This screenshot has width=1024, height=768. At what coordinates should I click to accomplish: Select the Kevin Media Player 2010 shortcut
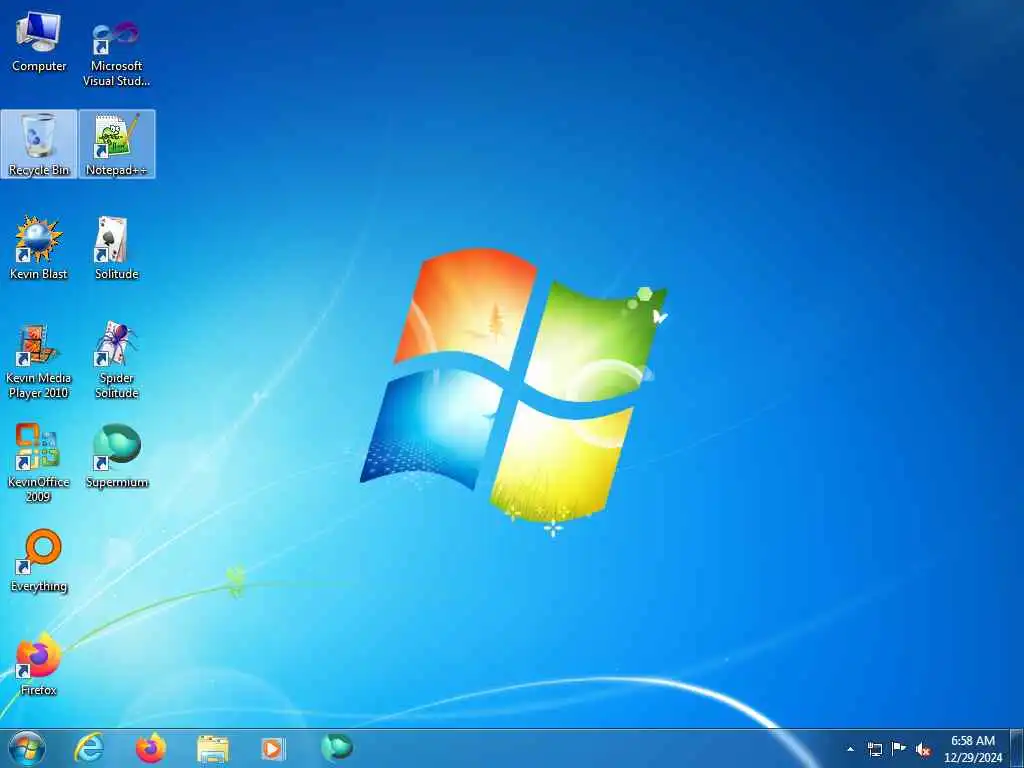(x=39, y=360)
